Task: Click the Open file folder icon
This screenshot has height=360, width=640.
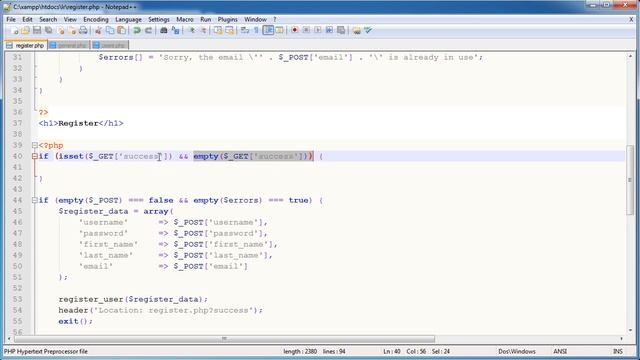Action: (x=25, y=31)
